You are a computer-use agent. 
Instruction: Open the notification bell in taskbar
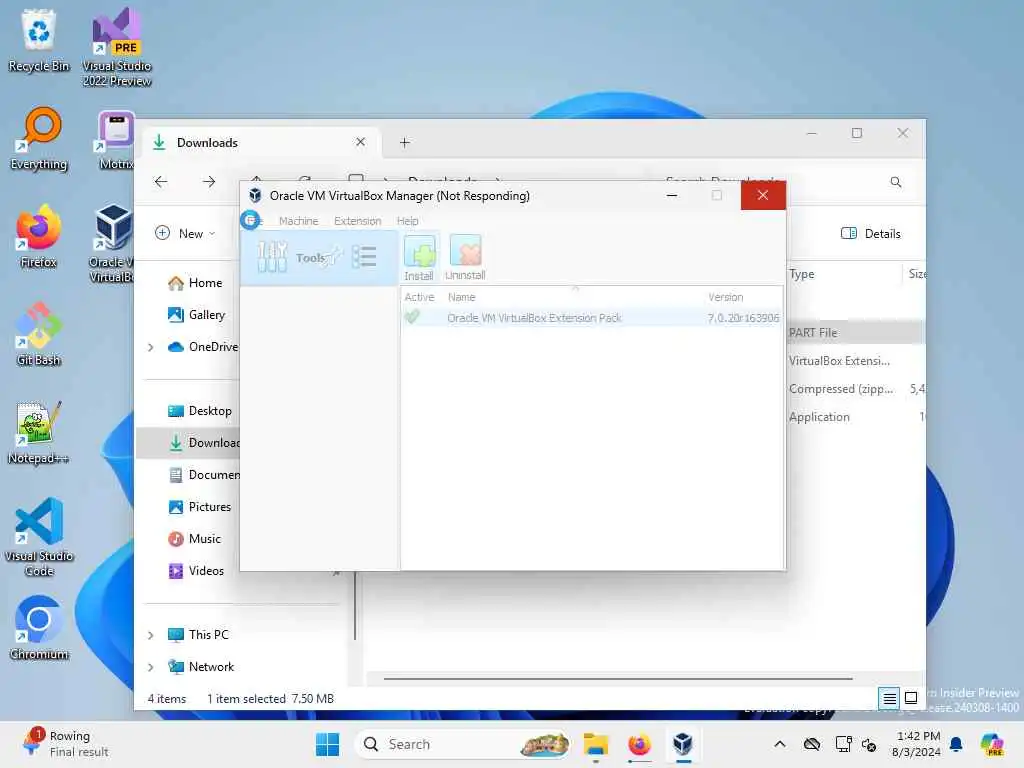pyautogui.click(x=956, y=744)
